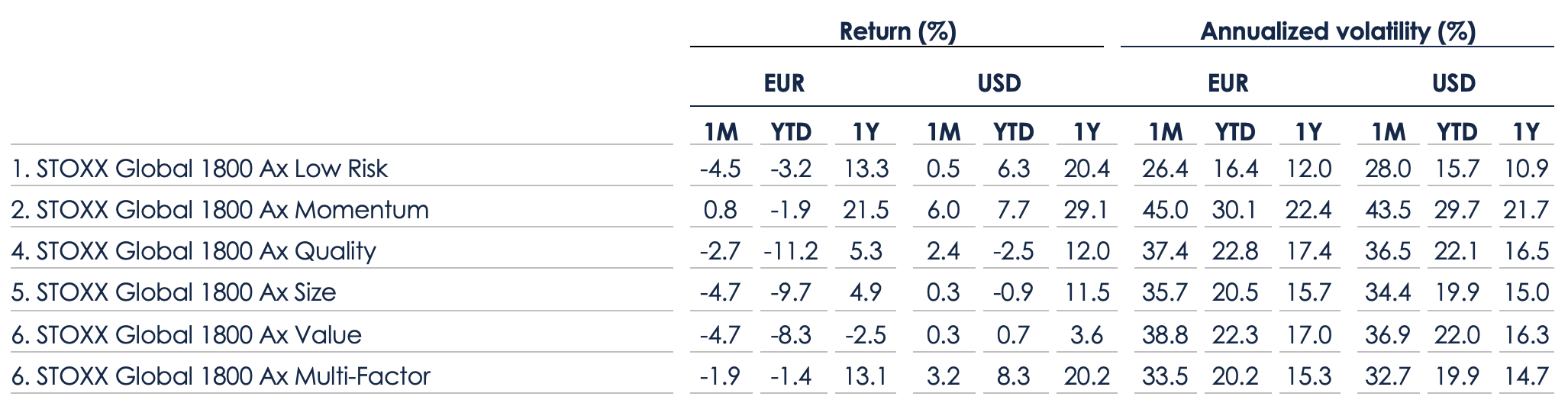Click Low Risk's 28.0 USD 1M volatility
The height and width of the screenshot is (403, 1568).
(x=1388, y=169)
